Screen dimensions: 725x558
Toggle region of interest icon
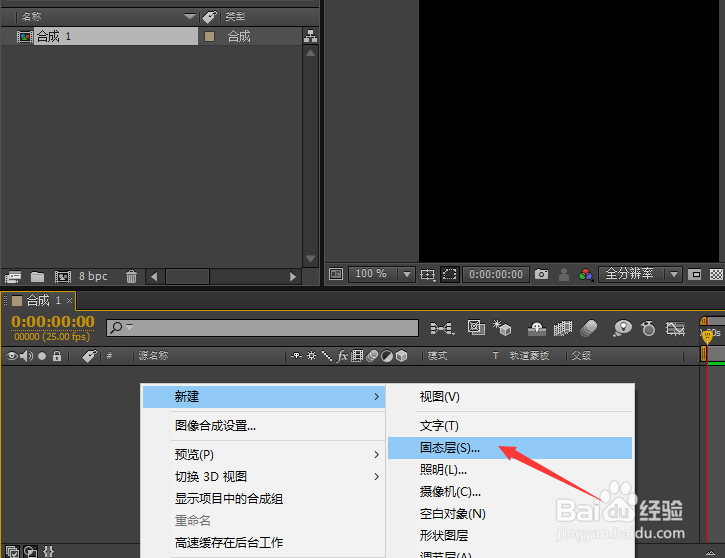[x=694, y=274]
